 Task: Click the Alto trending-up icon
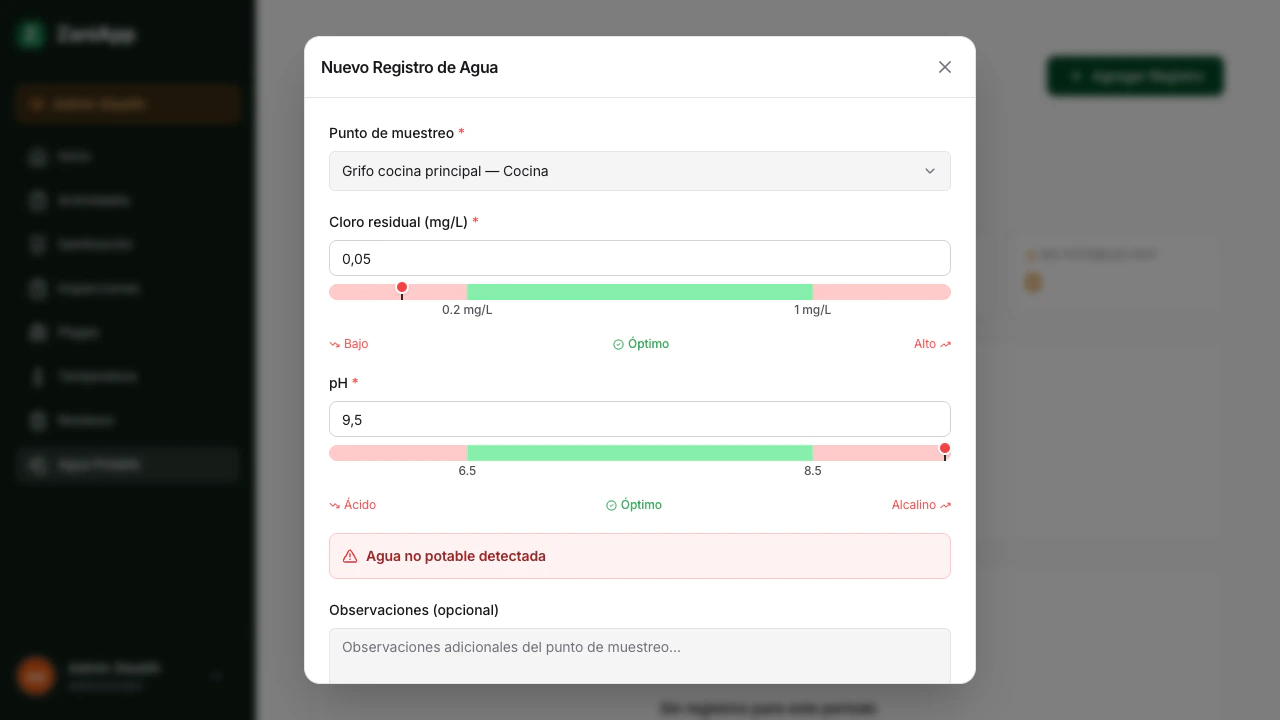click(945, 345)
